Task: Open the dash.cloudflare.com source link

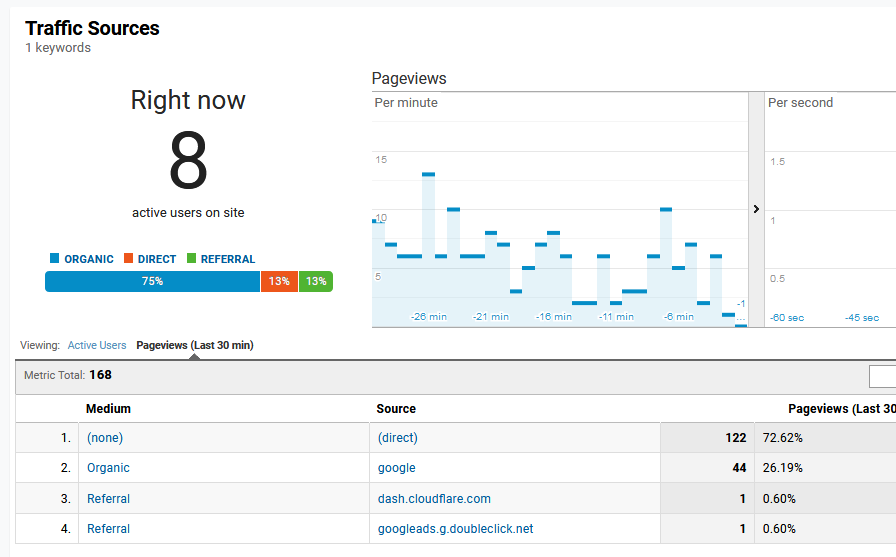Action: point(434,499)
